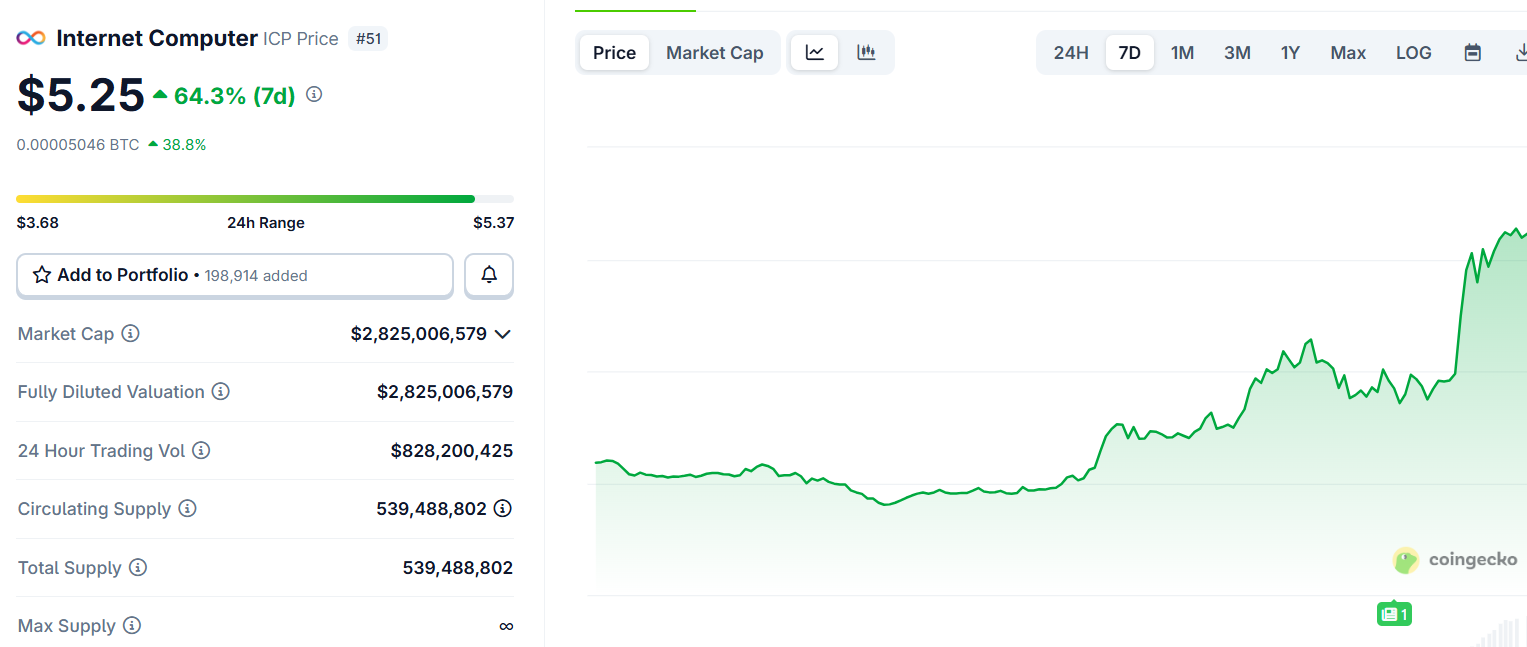The width and height of the screenshot is (1527, 647).
Task: Select the Price chart toggle
Action: pos(614,53)
